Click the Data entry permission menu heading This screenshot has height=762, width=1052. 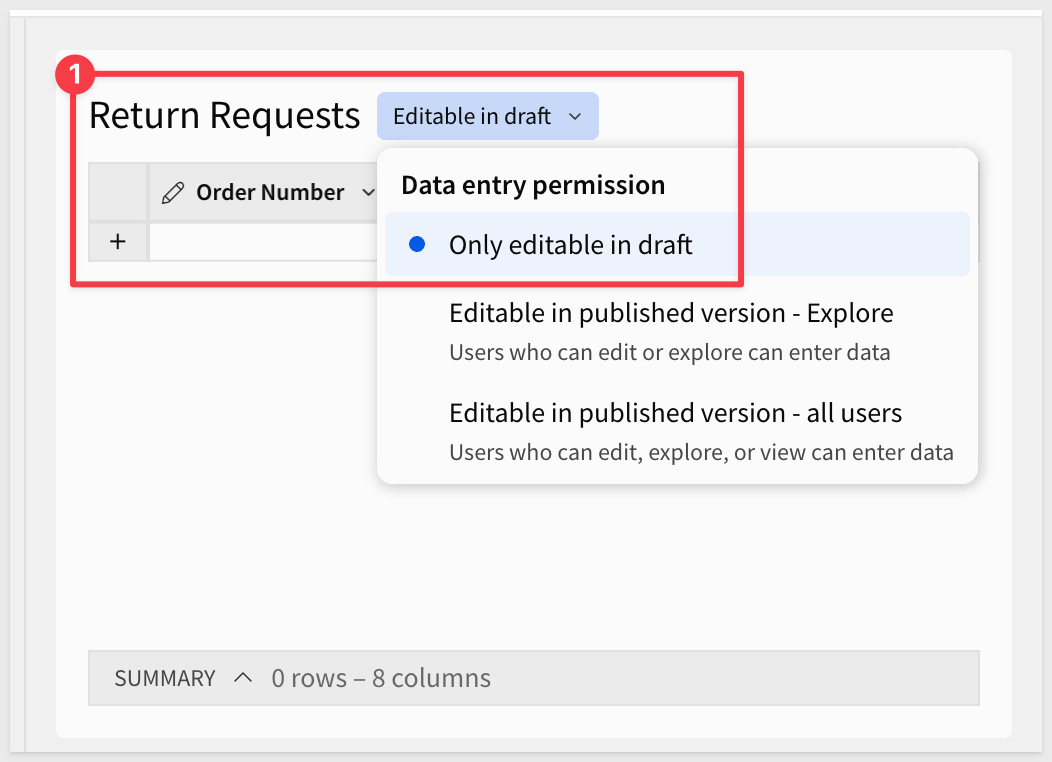(532, 185)
